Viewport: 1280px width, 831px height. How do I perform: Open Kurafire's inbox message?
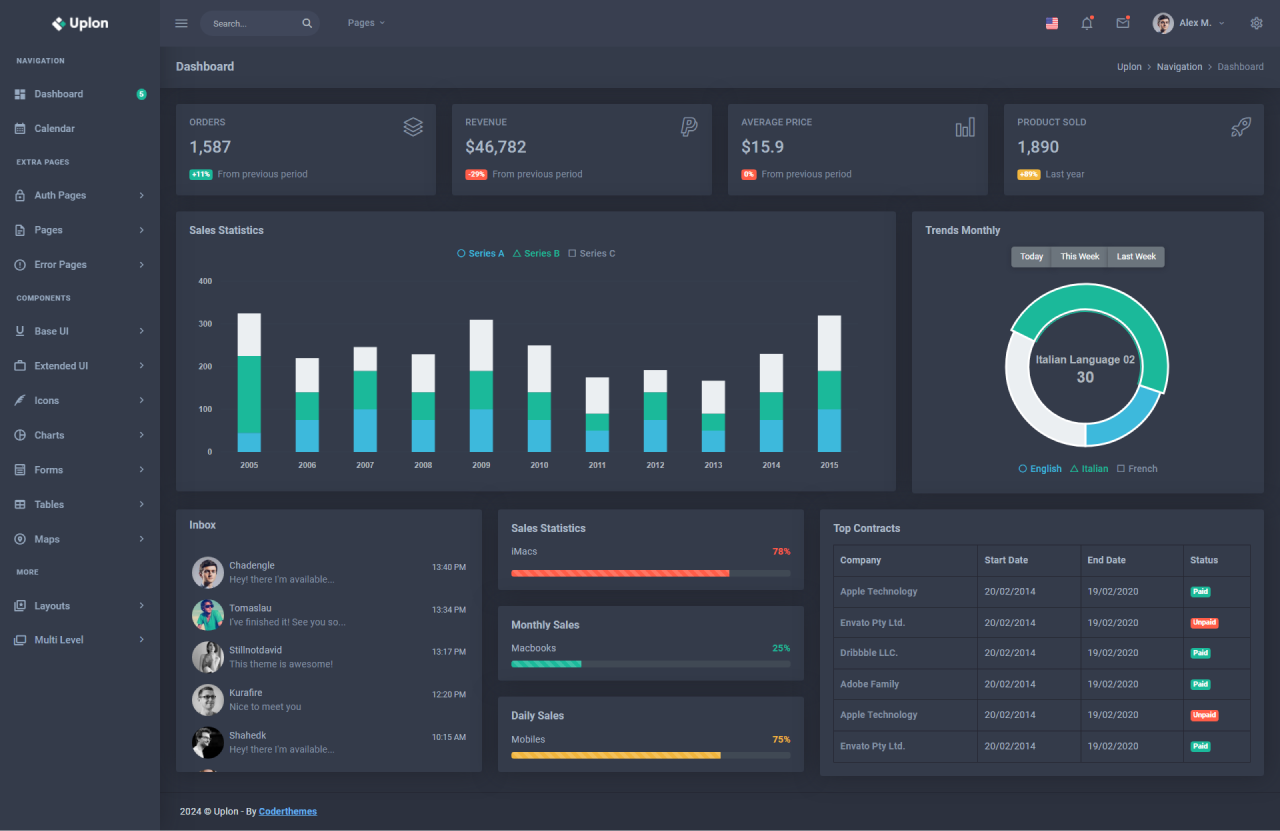click(x=329, y=700)
